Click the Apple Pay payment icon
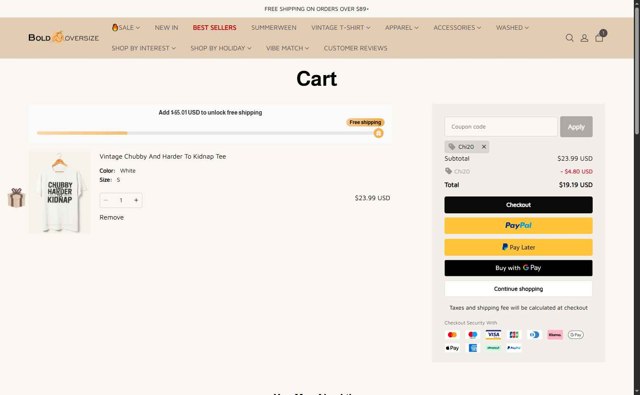The width and height of the screenshot is (640, 395). (452, 348)
